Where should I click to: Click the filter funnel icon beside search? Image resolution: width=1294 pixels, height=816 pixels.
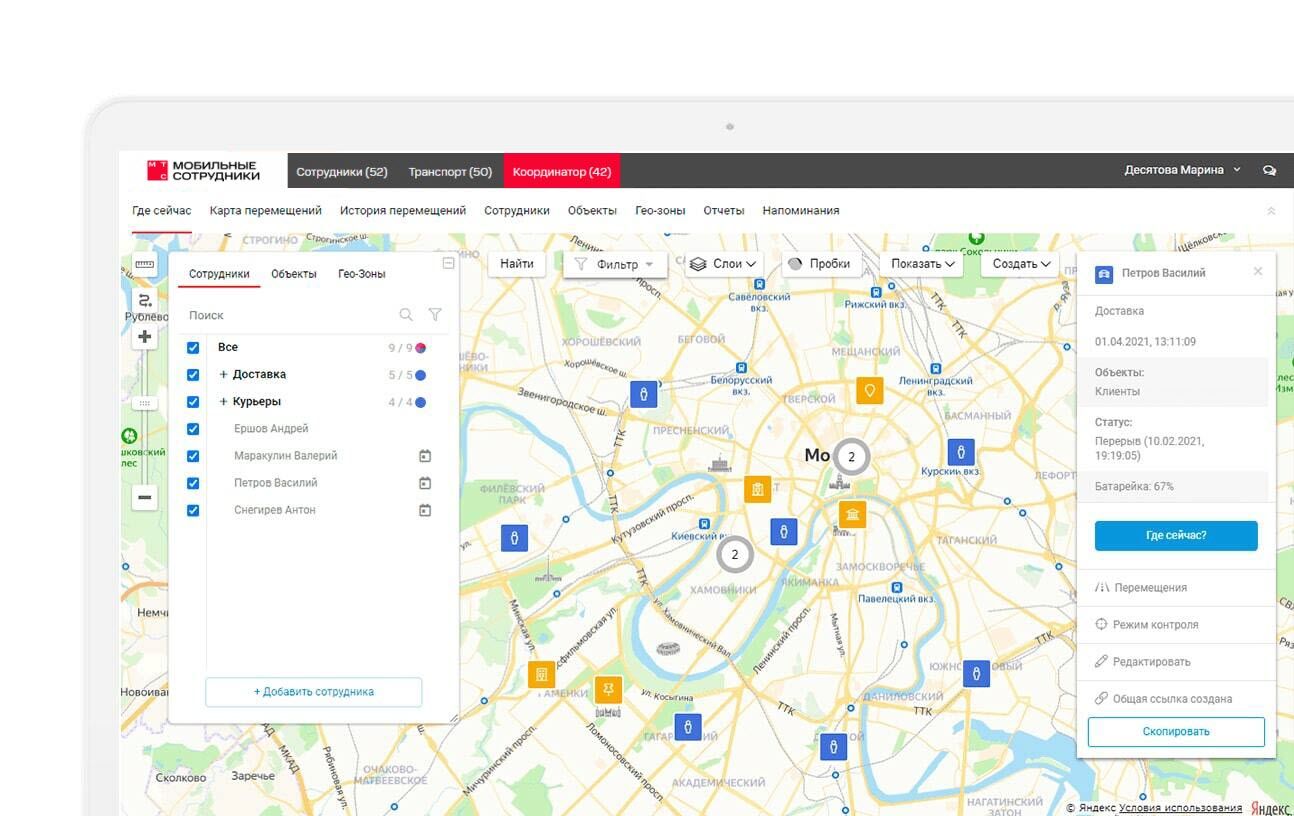tap(435, 315)
